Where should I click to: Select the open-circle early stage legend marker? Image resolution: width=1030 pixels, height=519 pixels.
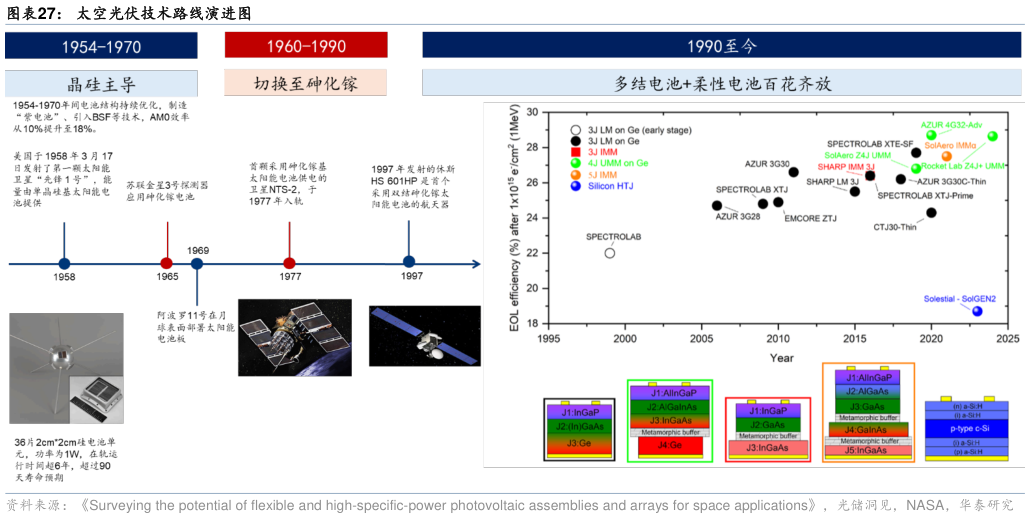[575, 130]
